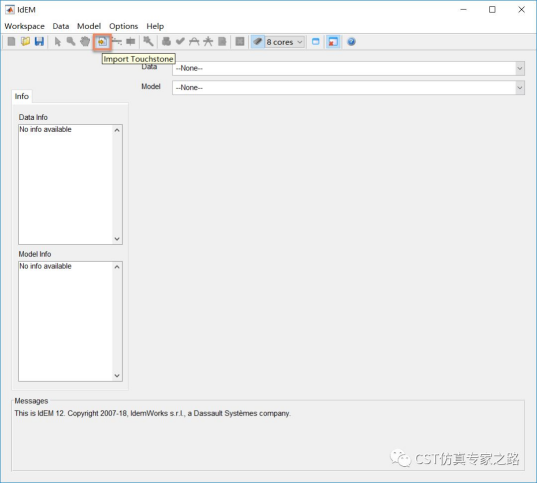The image size is (538, 483).
Task: Click the Import Touchstone toolbar icon
Action: (102, 42)
